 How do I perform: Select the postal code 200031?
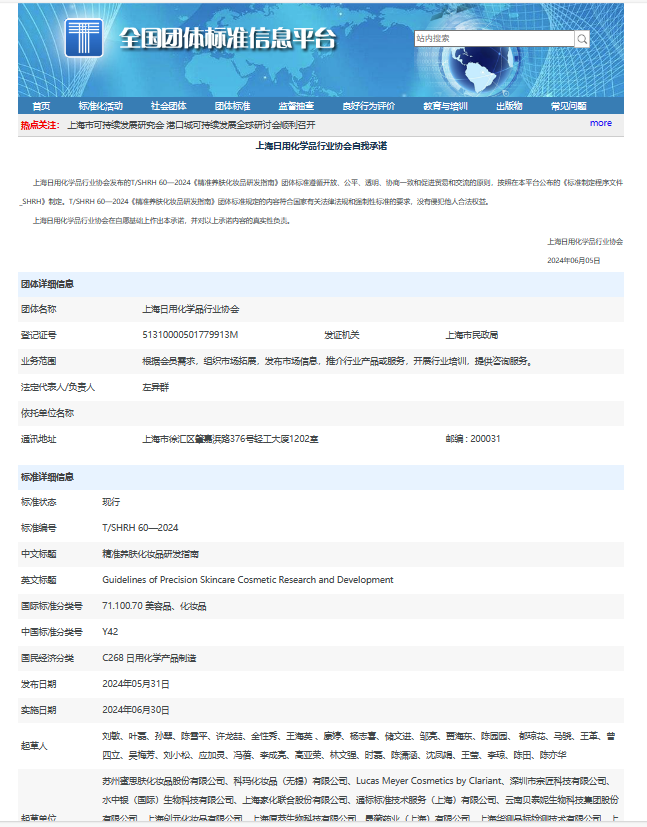coord(485,439)
